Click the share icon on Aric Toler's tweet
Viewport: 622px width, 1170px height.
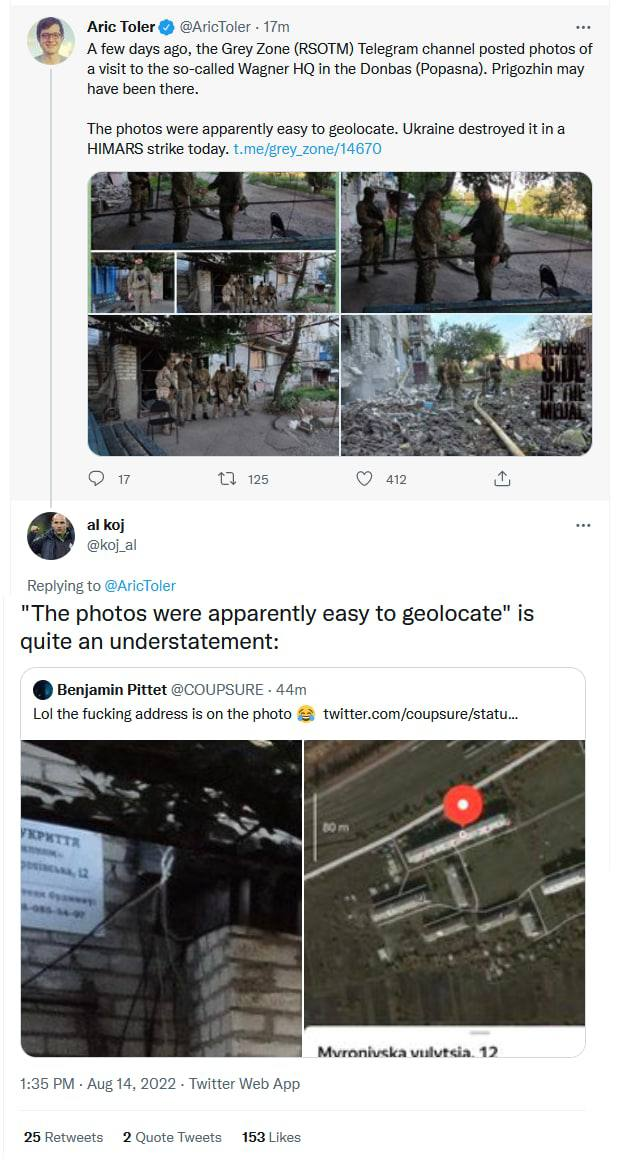click(x=502, y=479)
